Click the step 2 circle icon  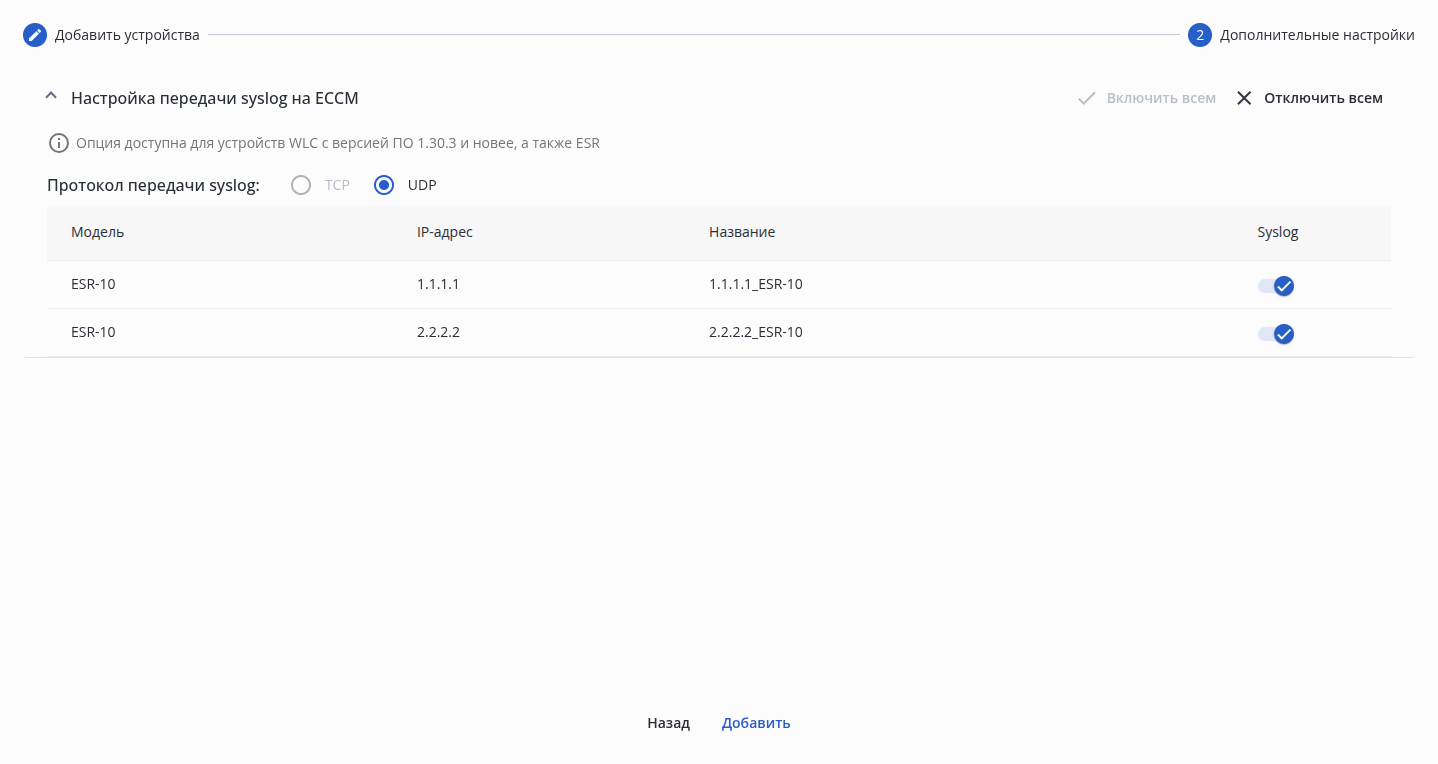click(1200, 35)
